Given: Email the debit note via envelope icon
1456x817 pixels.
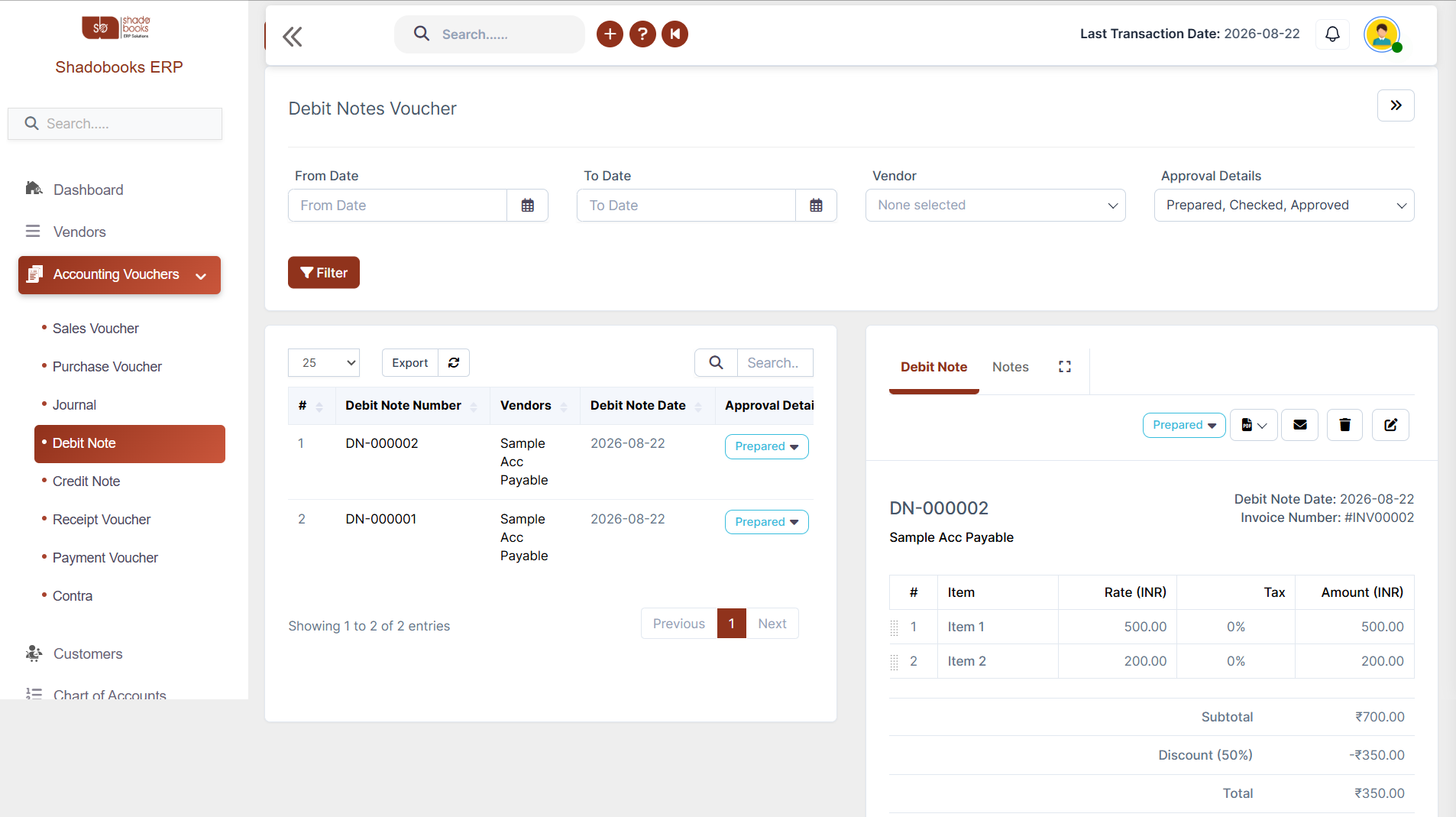Looking at the screenshot, I should [1300, 425].
